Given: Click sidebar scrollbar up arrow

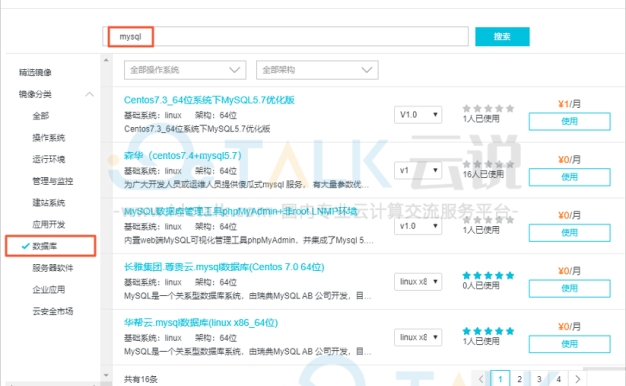Looking at the screenshot, I should [106, 60].
